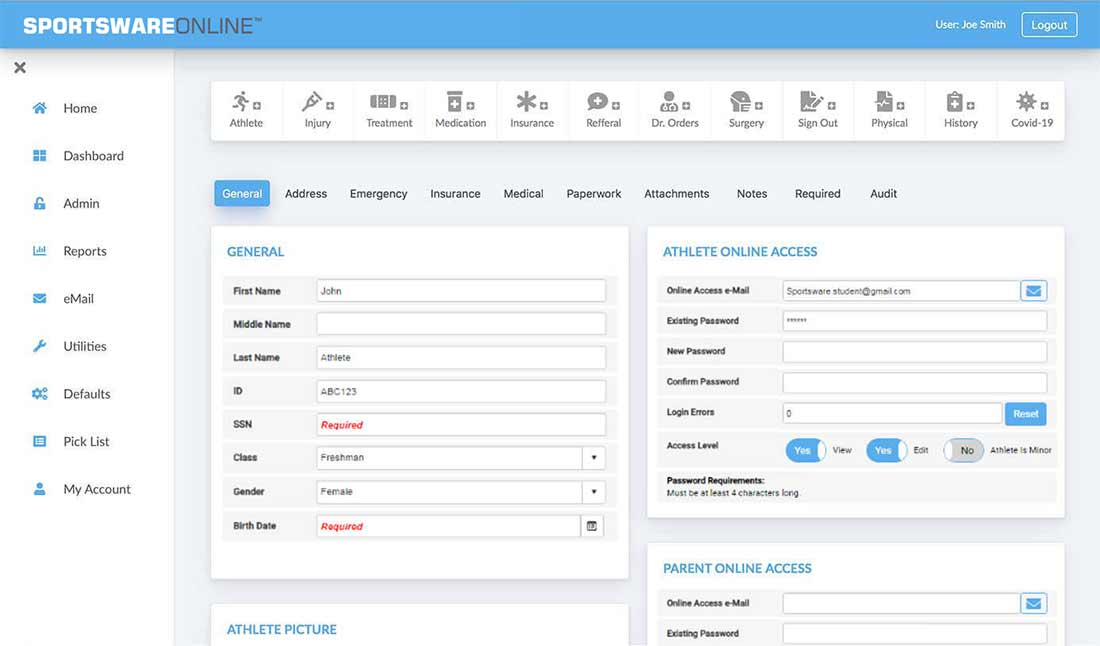Image resolution: width=1100 pixels, height=646 pixels.
Task: Disable Edit access for the athlete
Action: coord(885,450)
